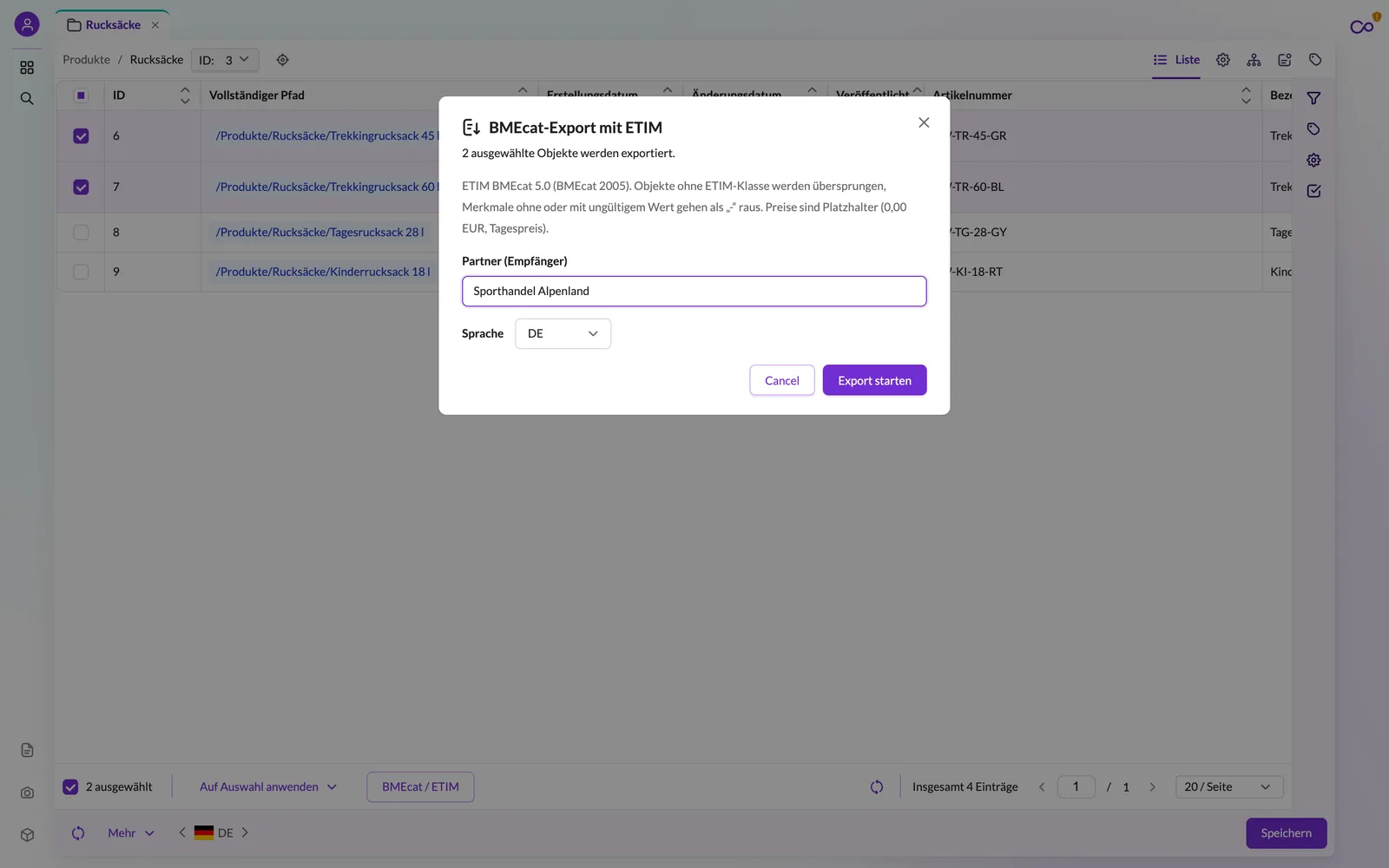Open Tagesrucksack 28 l path link

click(x=319, y=233)
